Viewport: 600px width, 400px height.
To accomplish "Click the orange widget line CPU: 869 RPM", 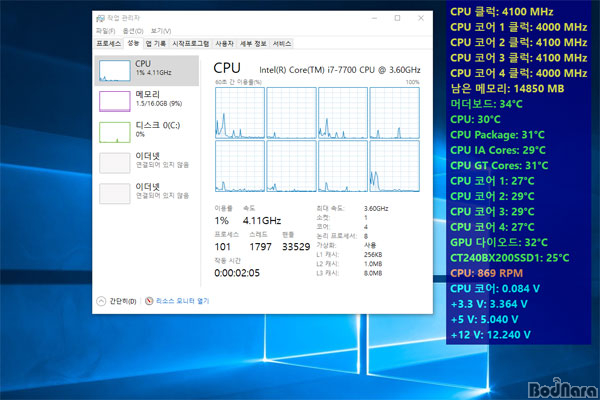I will 486,273.
